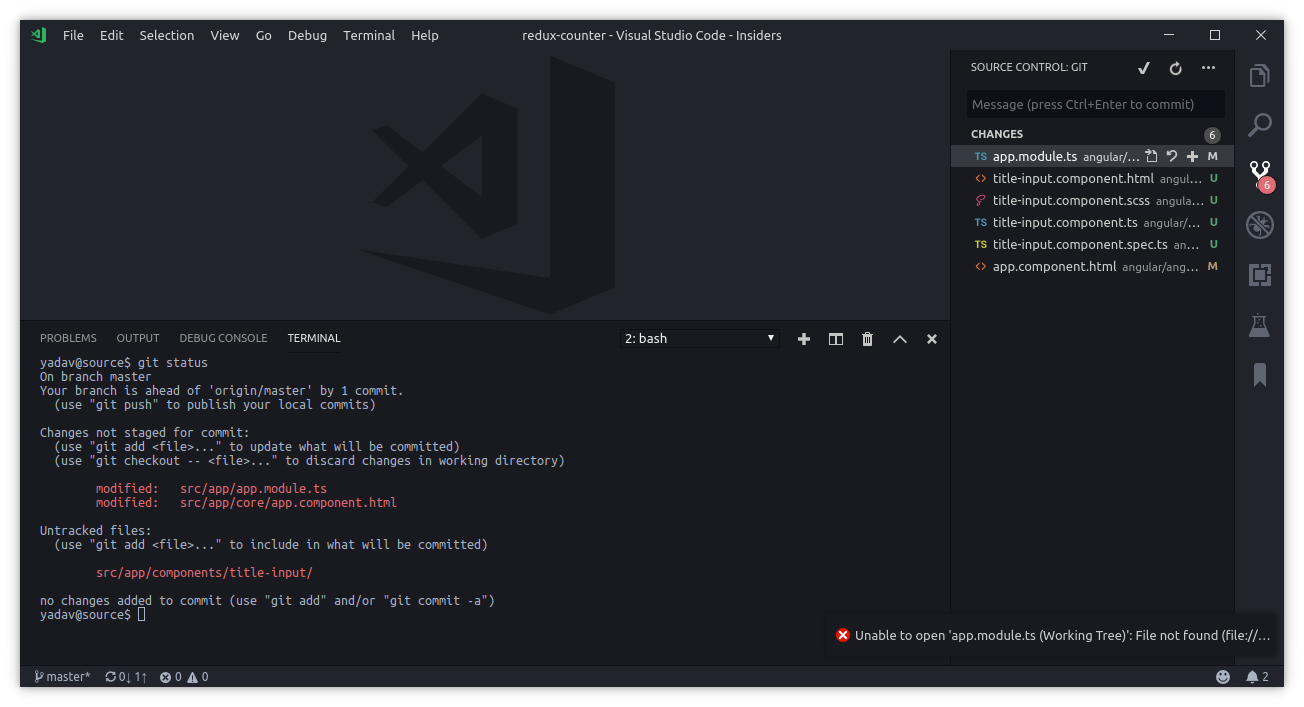Screen dimensions: 1304x707
Task: Open the Terminal menu
Action: [x=369, y=35]
